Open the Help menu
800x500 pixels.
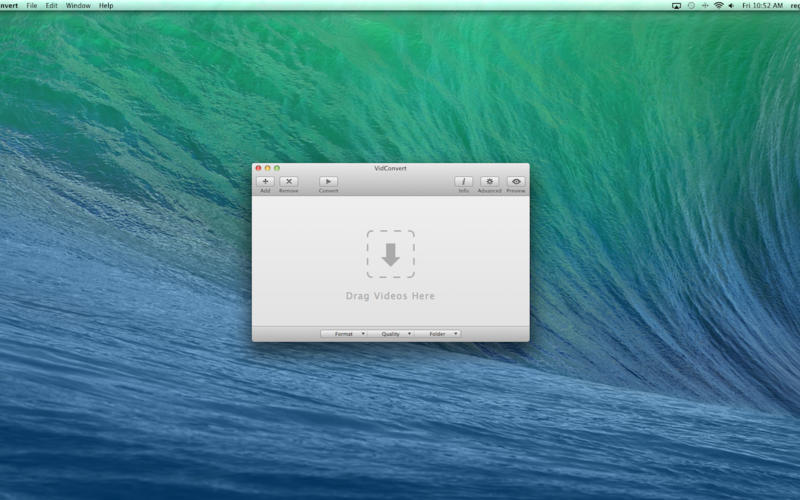[106, 6]
